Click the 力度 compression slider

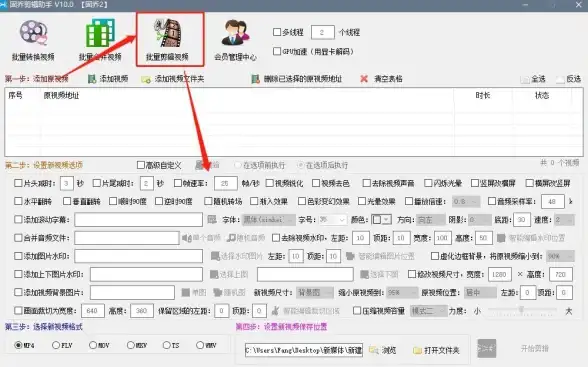coord(522,310)
